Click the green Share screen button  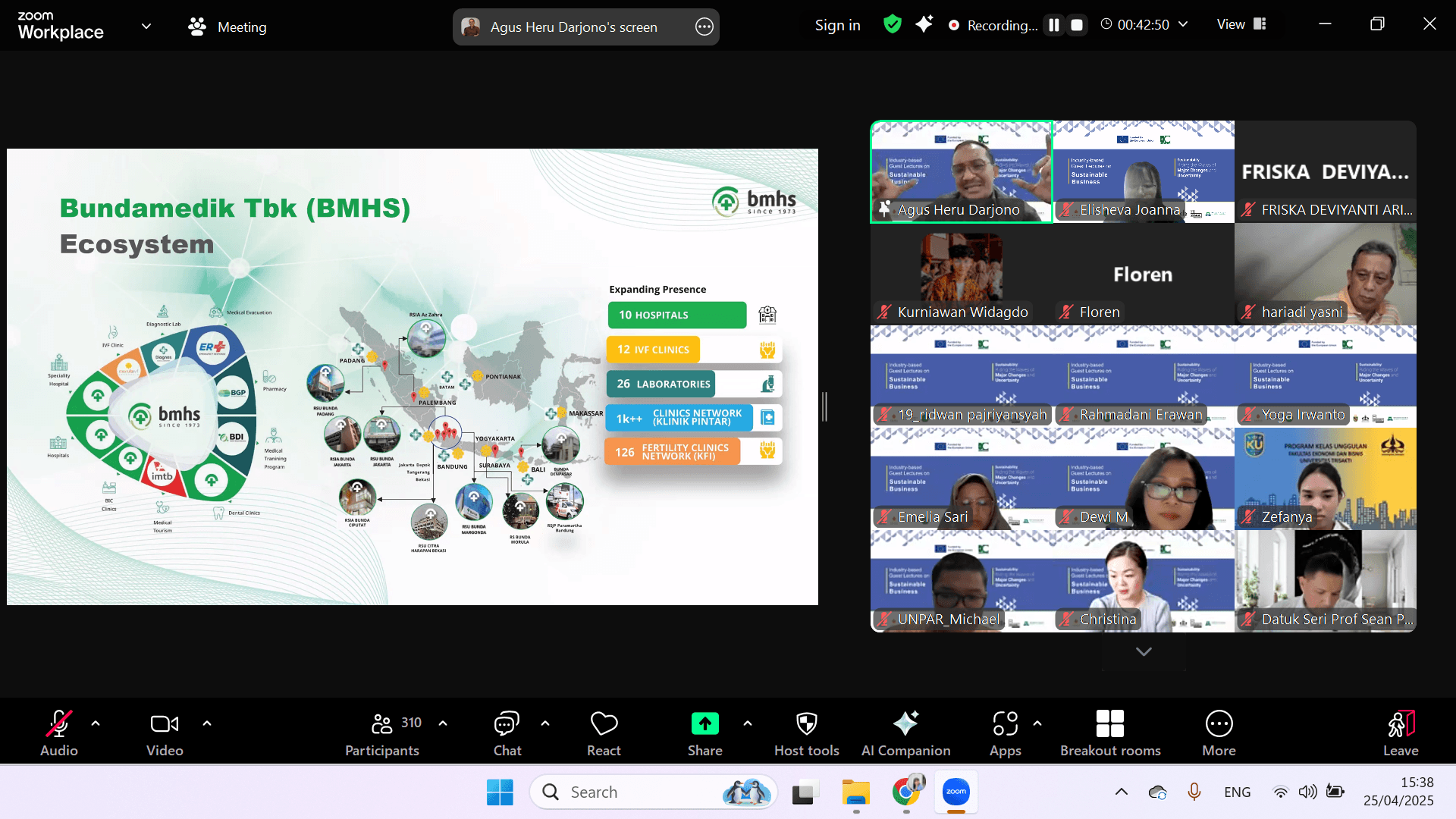click(x=705, y=733)
